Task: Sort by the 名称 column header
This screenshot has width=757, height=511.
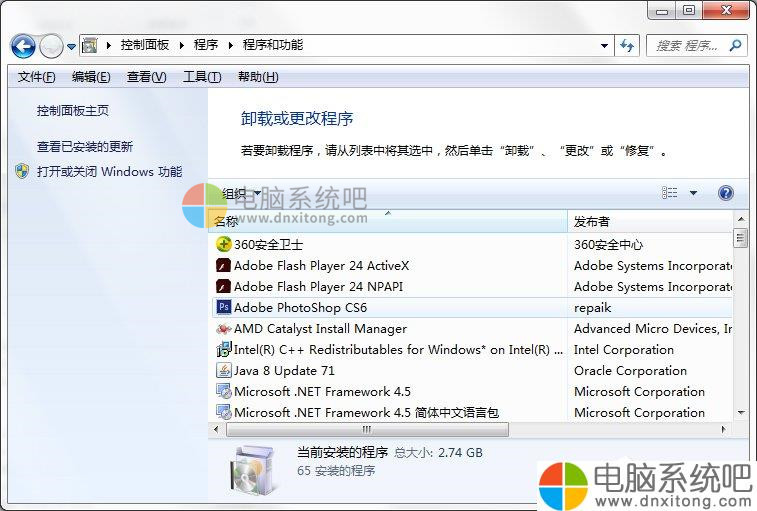Action: [389, 221]
